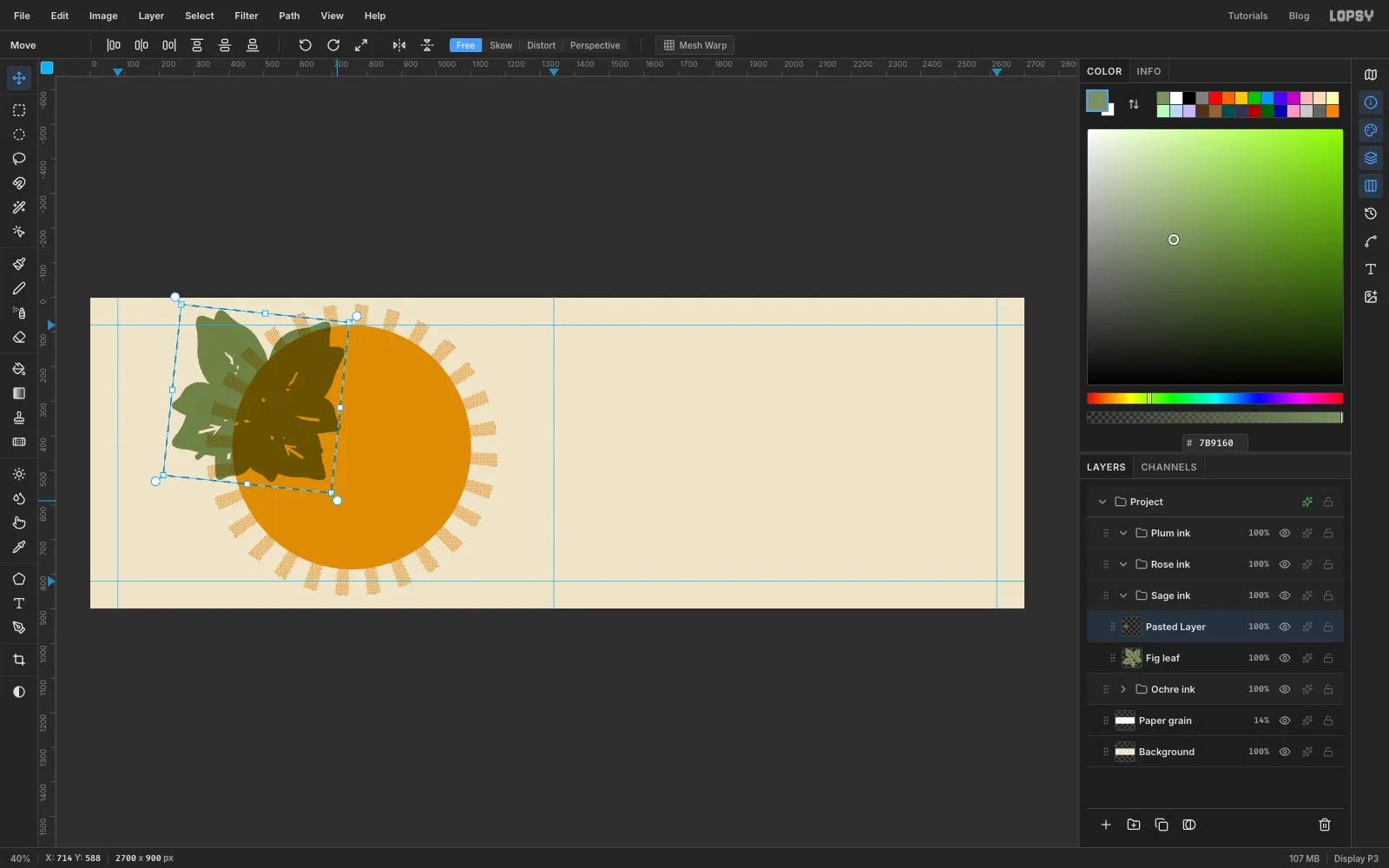
Task: Toggle visibility of Paper grain layer
Action: point(1285,720)
